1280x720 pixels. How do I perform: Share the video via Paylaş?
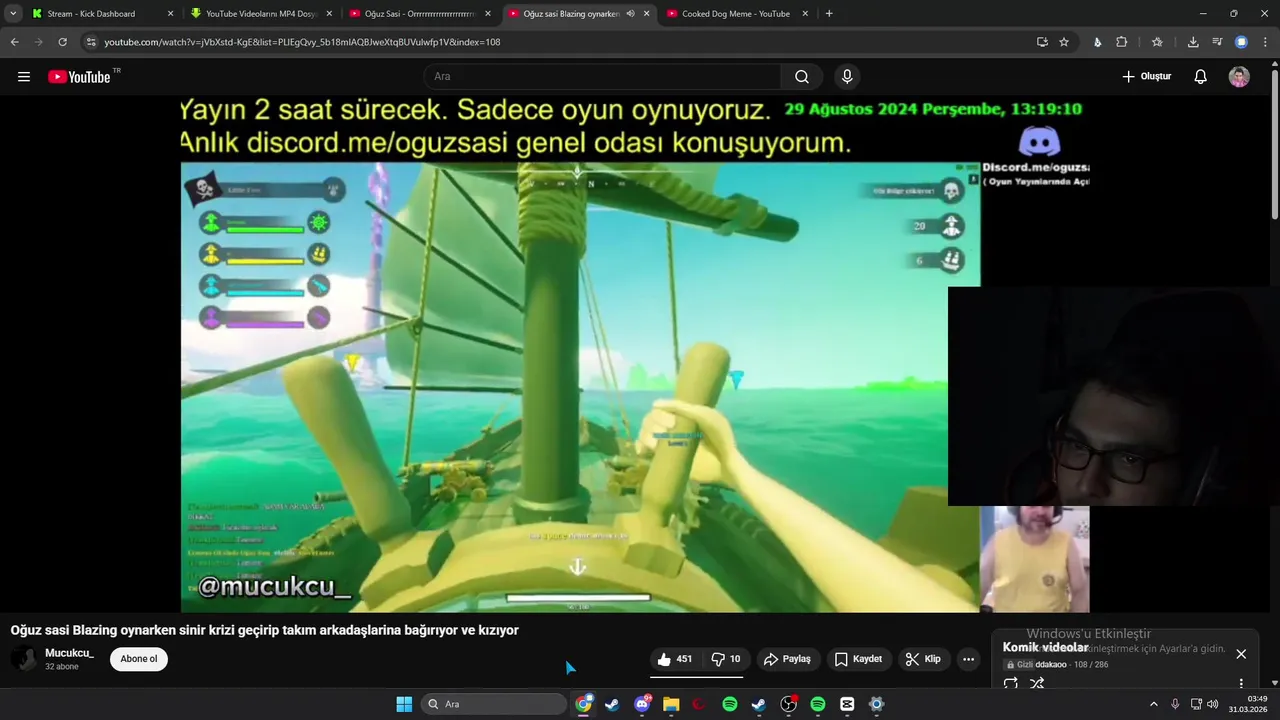coord(787,659)
